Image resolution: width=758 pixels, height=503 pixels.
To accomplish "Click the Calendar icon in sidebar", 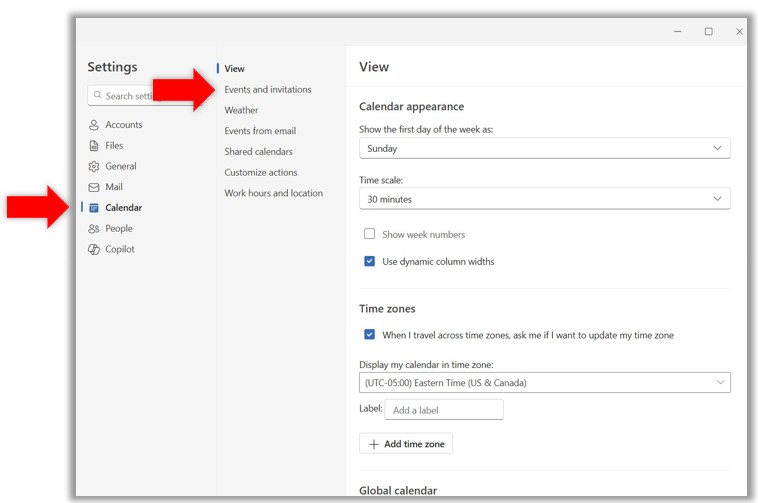I will [94, 208].
